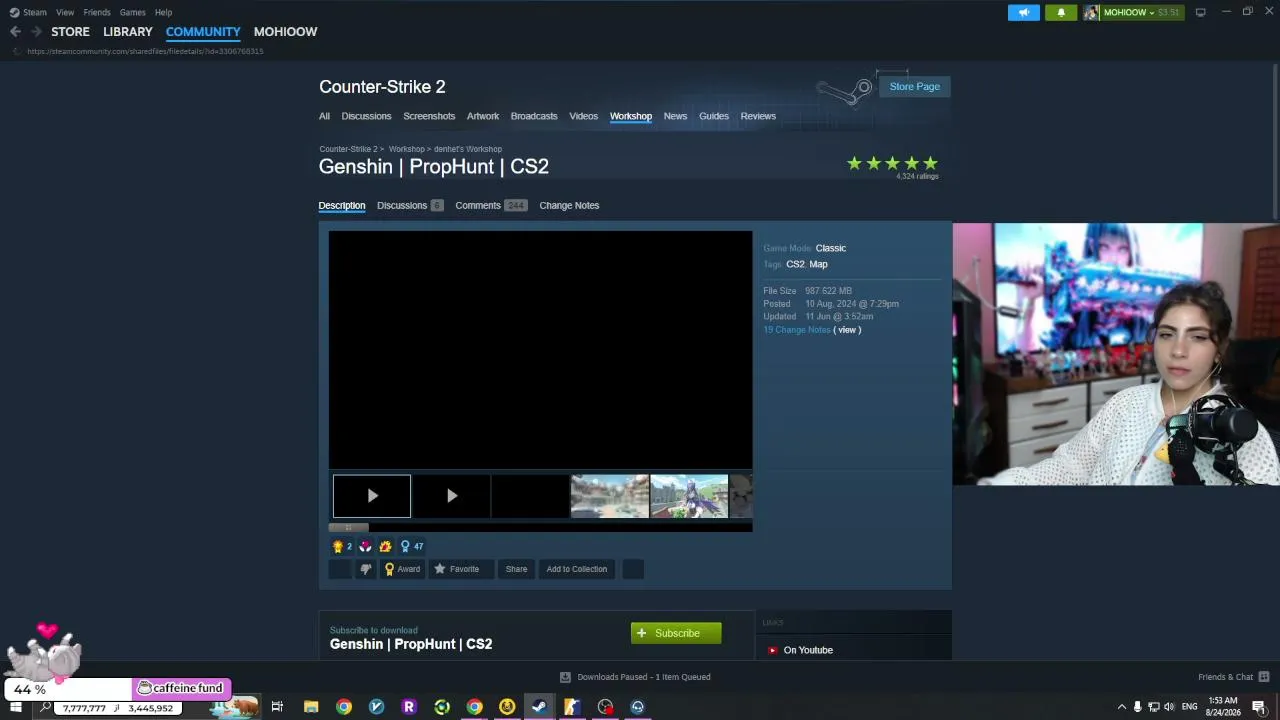Open the Friends menu
This screenshot has width=1280, height=720.
97,12
